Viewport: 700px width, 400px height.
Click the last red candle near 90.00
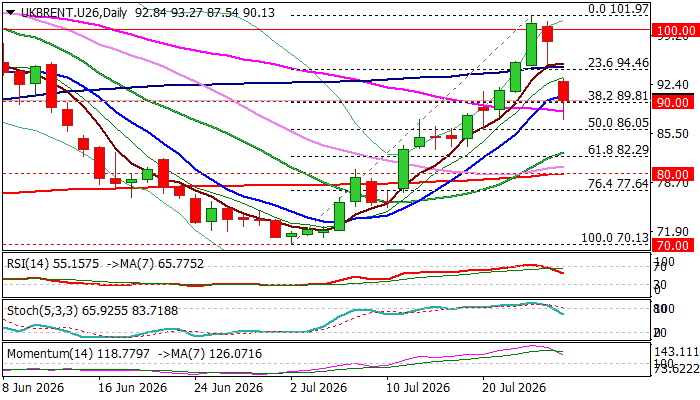point(563,91)
